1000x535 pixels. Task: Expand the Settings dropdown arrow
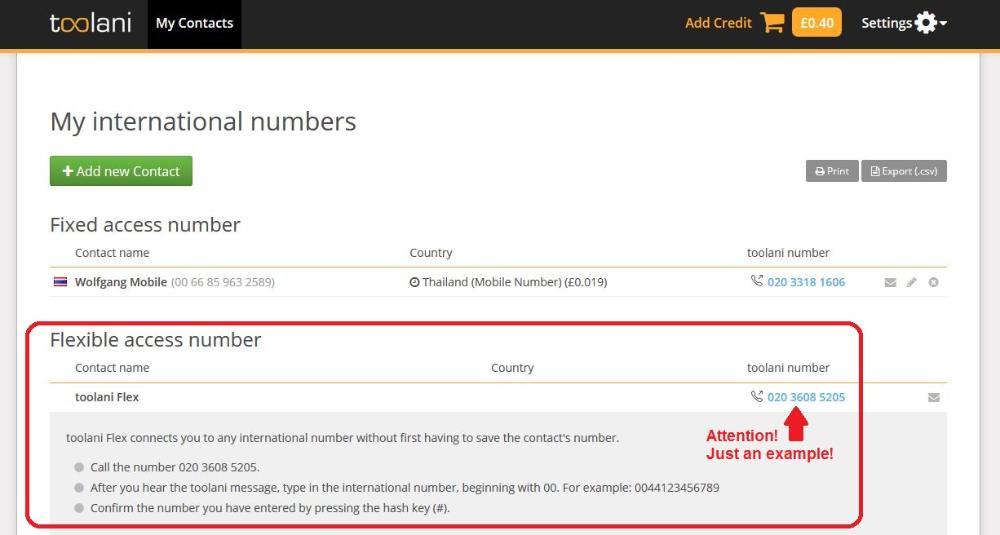click(943, 24)
